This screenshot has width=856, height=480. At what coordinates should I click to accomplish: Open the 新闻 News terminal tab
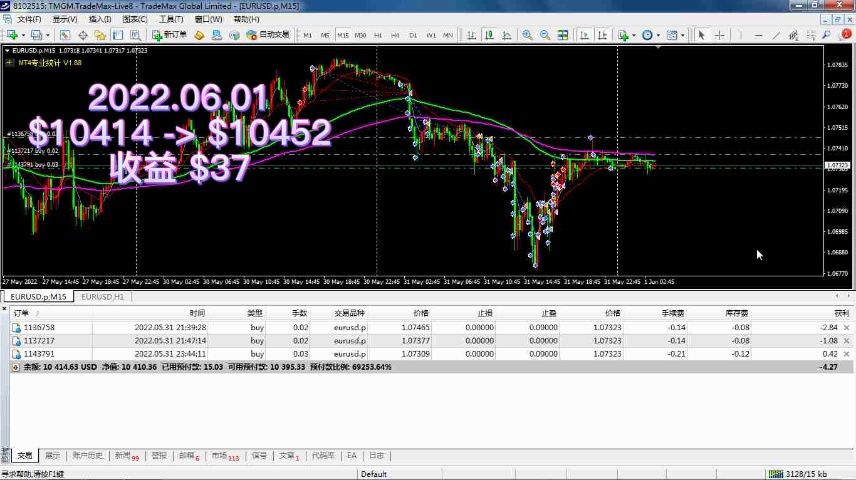coord(127,455)
